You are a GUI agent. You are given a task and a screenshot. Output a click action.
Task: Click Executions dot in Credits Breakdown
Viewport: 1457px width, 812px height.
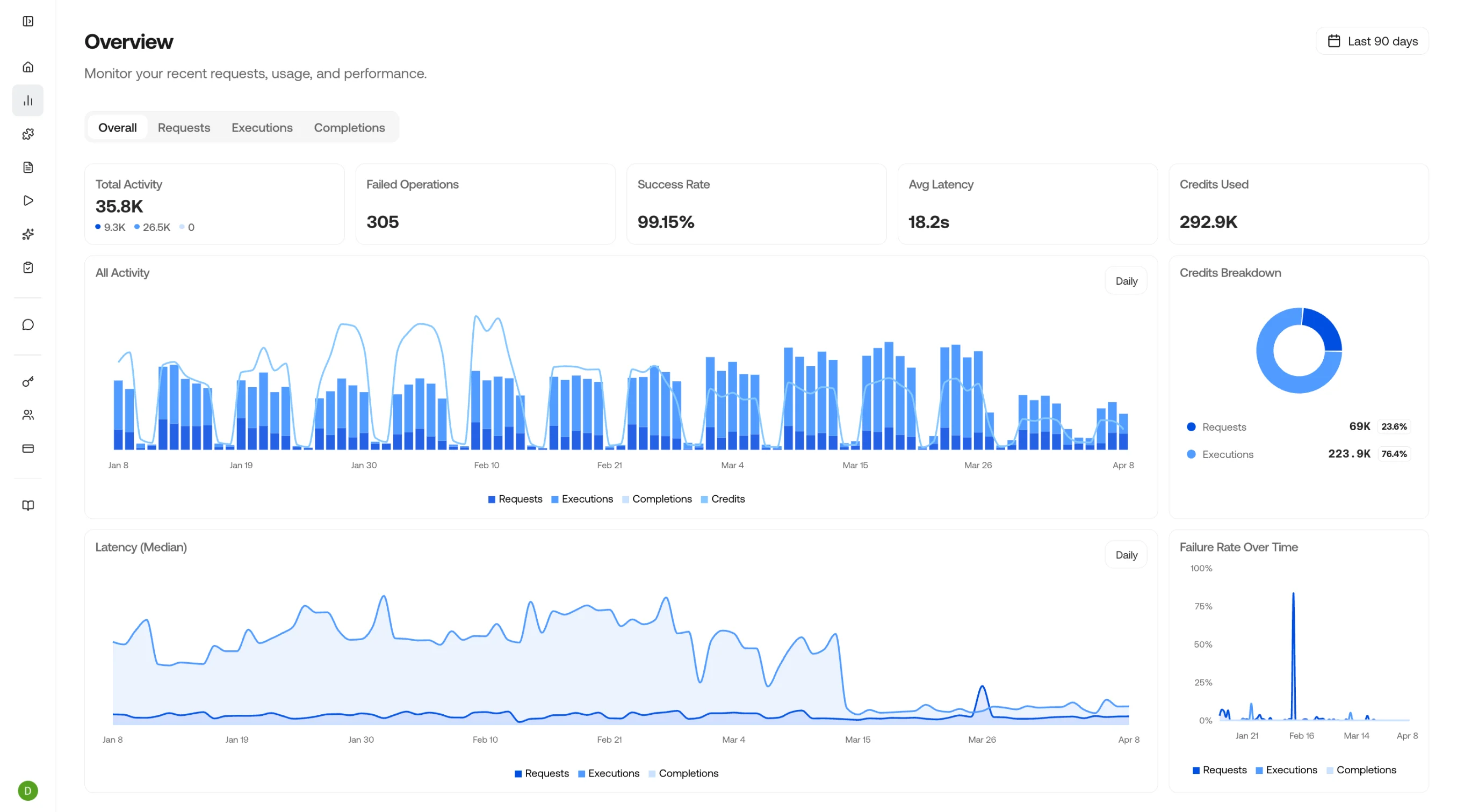coord(1191,454)
